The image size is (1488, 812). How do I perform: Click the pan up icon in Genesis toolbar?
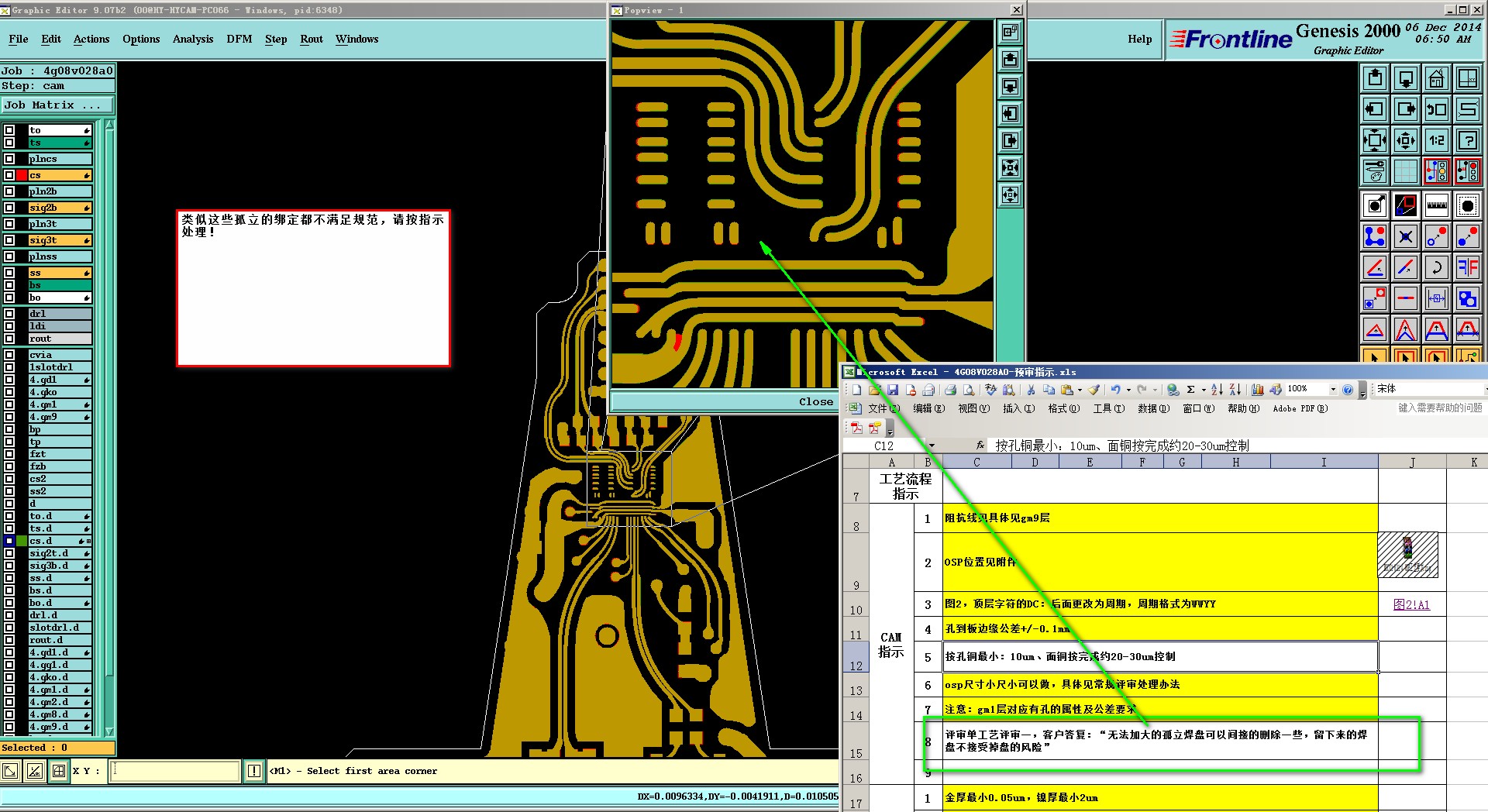tap(1375, 78)
